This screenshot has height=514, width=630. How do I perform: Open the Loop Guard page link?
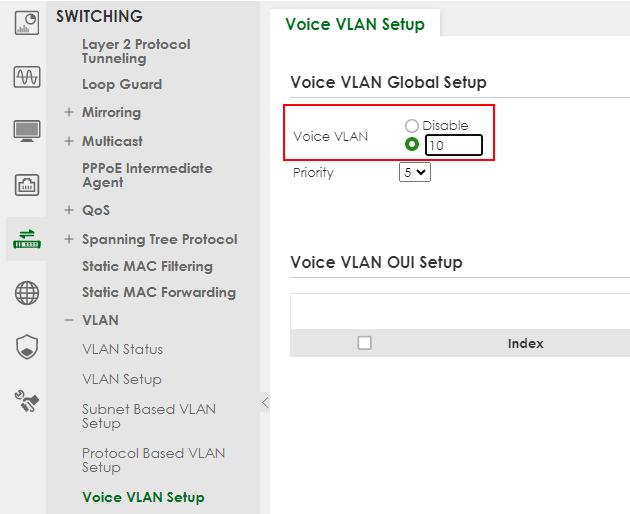(x=122, y=84)
